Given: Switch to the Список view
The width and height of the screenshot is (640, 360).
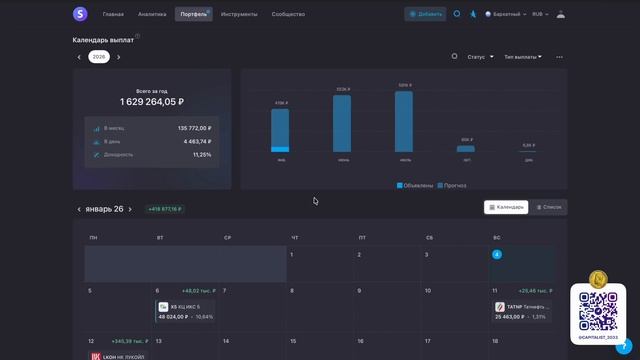Looking at the screenshot, I should [x=549, y=207].
